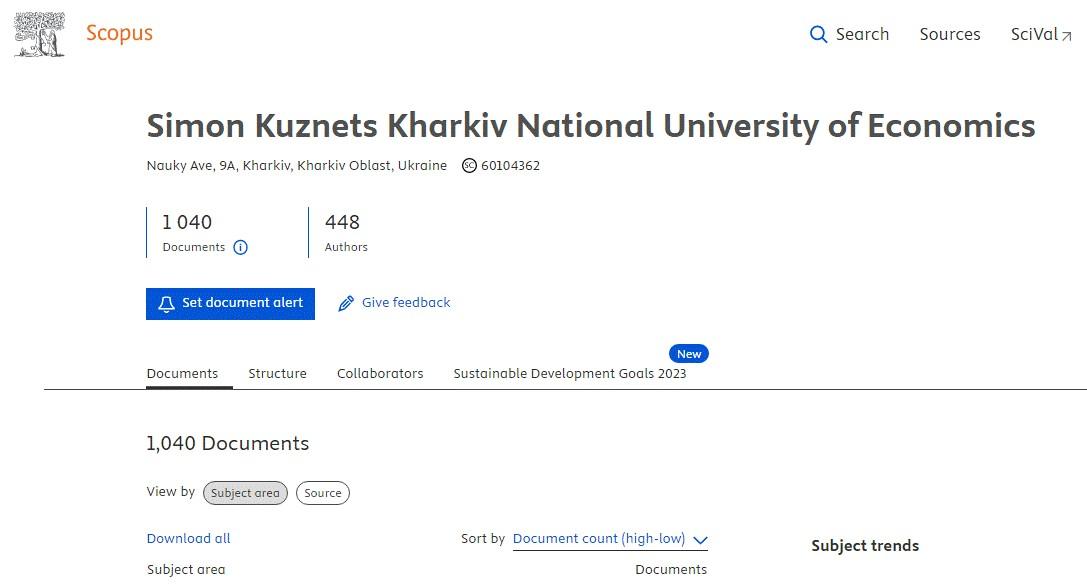Click the New badge above Sustainable Development Goals
The width and height of the screenshot is (1087, 584).
click(x=688, y=354)
